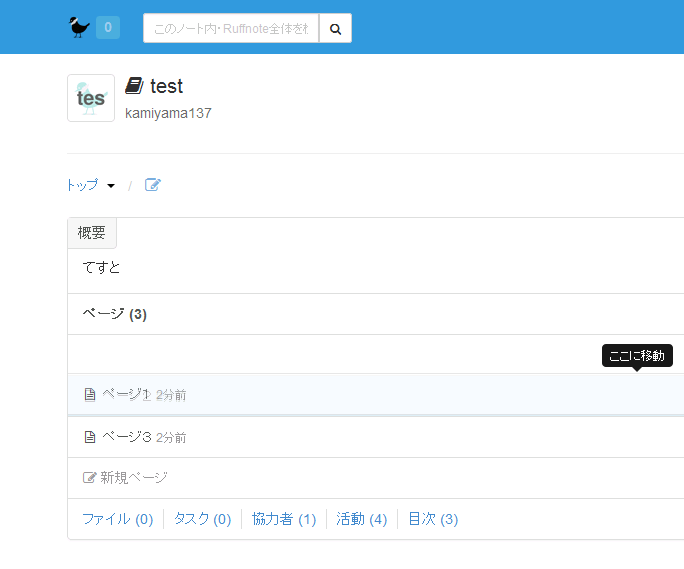Viewport: 684px width, 569px height.
Task: Select the 概要 tab
Action: pyautogui.click(x=92, y=233)
